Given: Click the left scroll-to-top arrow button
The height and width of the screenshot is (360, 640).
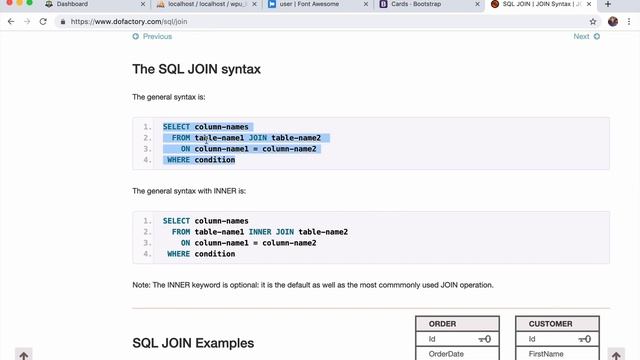Looking at the screenshot, I should pos(24,354).
